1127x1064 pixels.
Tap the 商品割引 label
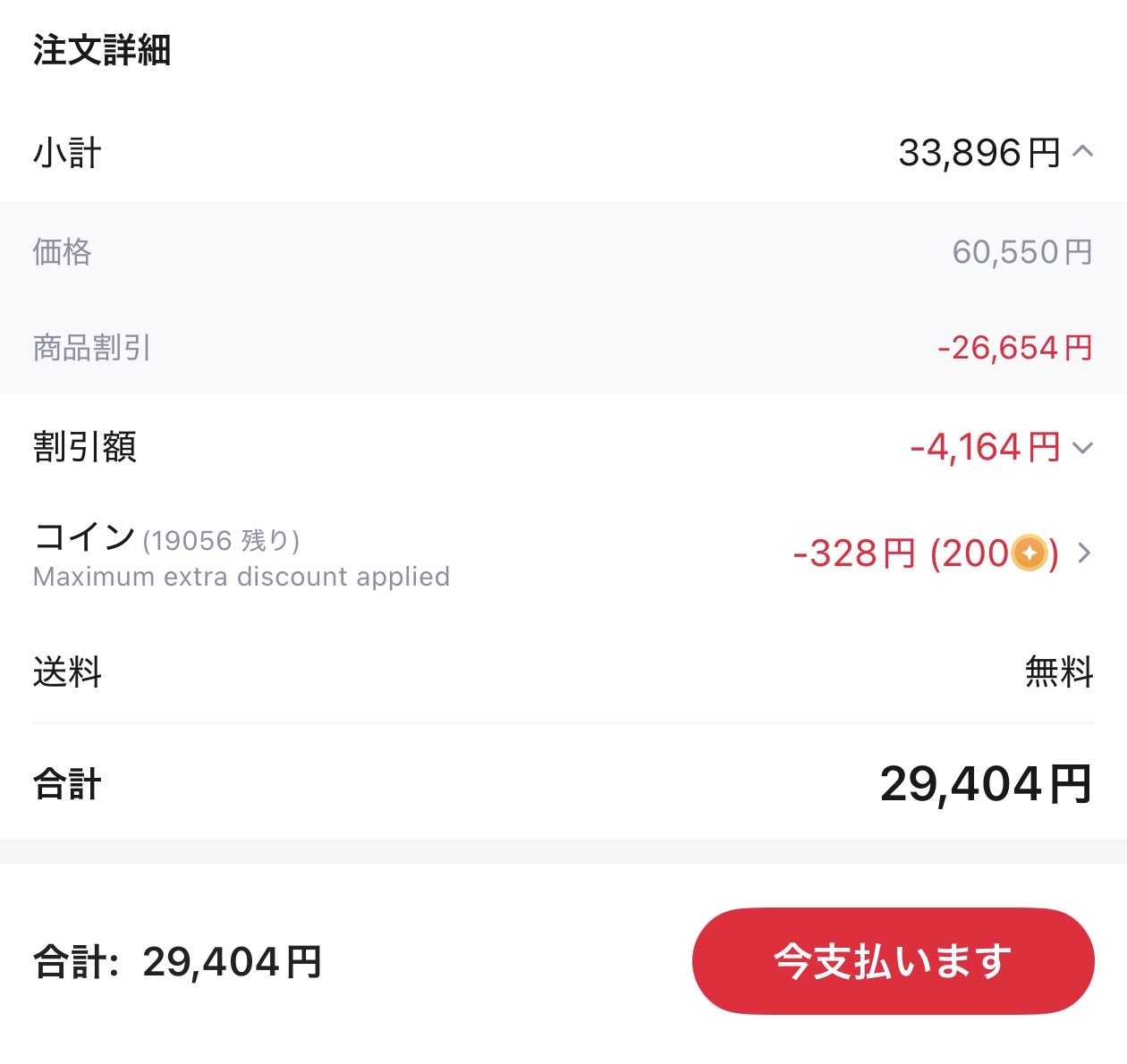92,347
